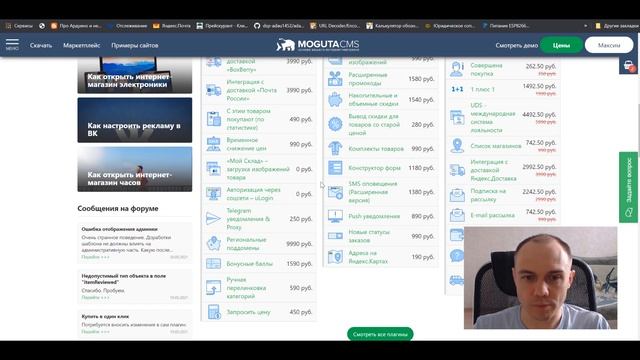640x360 pixels.
Task: Click the Смотреть демо link
Action: (517, 45)
